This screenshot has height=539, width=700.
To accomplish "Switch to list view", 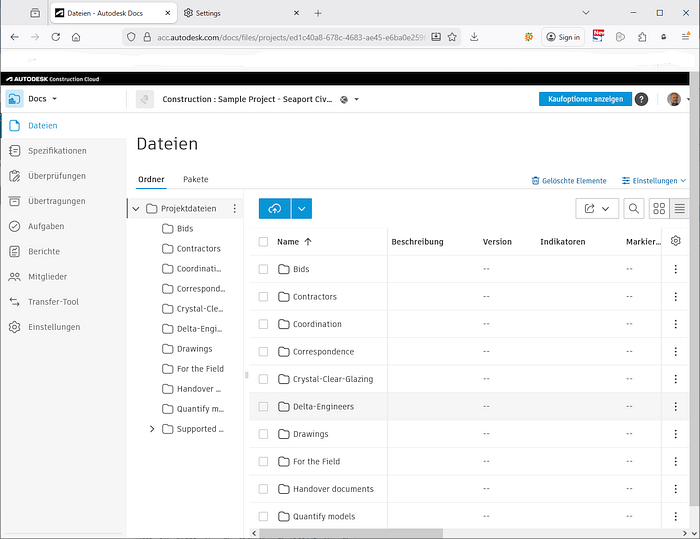I will coord(679,209).
